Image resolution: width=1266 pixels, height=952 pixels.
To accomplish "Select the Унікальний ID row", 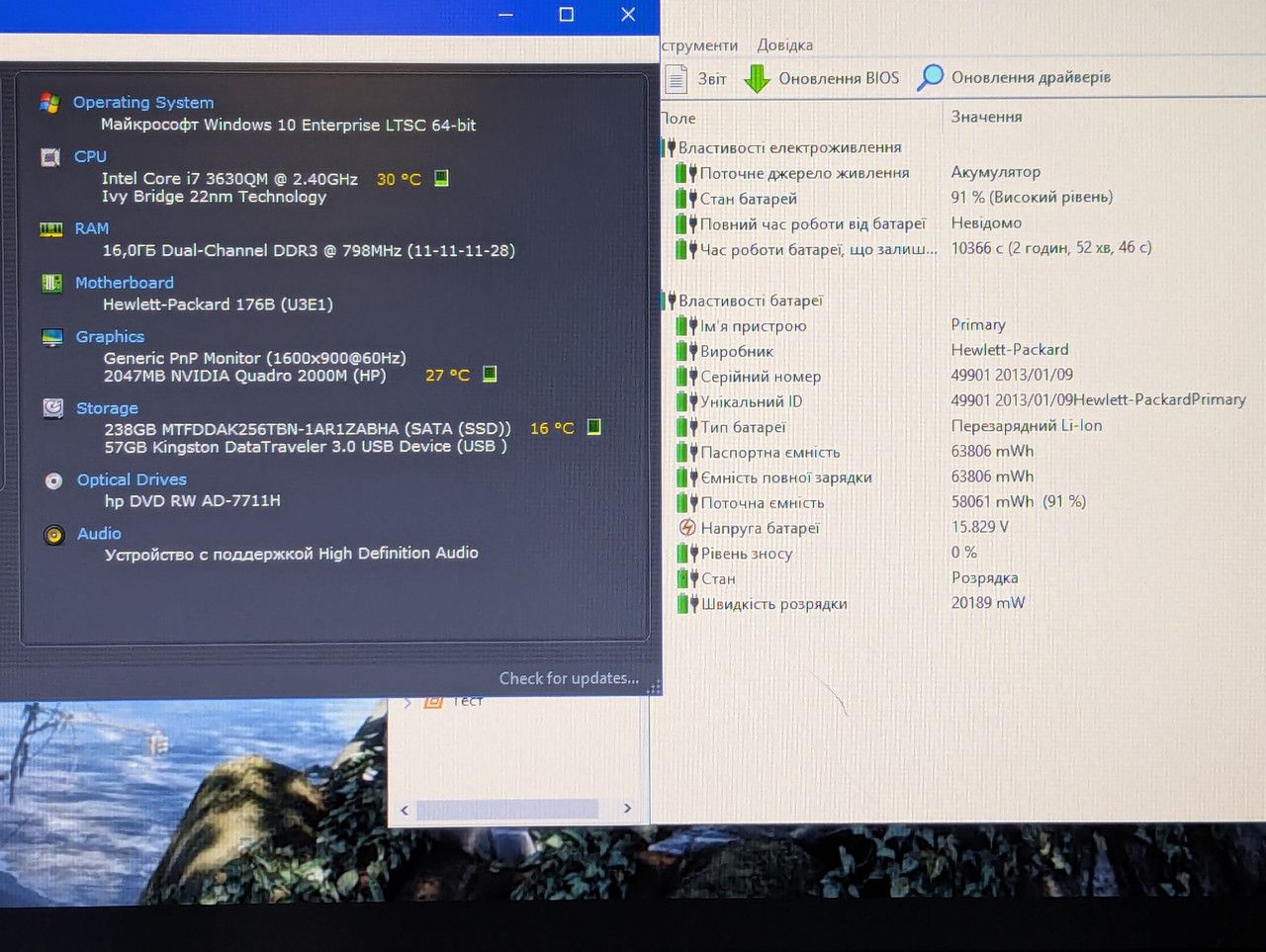I will pyautogui.click(x=962, y=401).
